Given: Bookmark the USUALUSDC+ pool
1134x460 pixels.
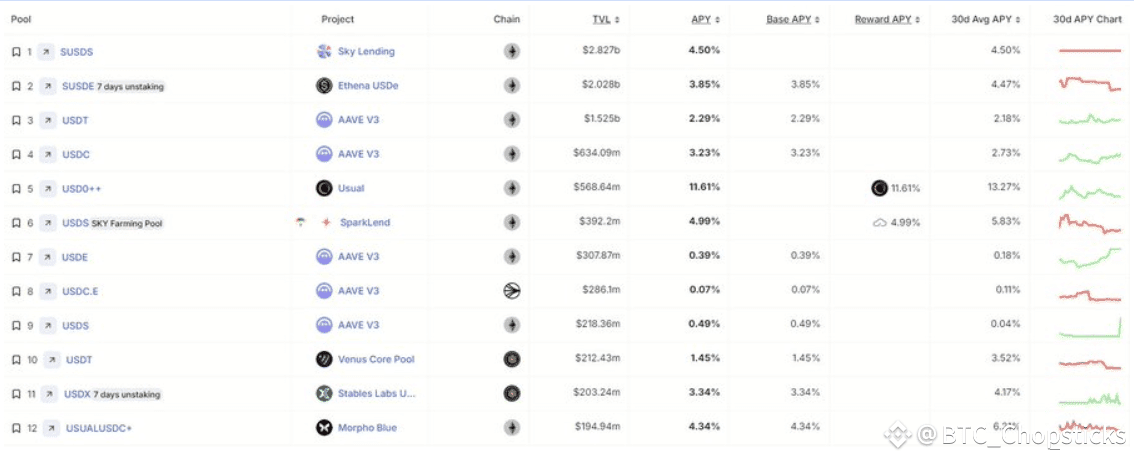Looking at the screenshot, I should [x=15, y=428].
